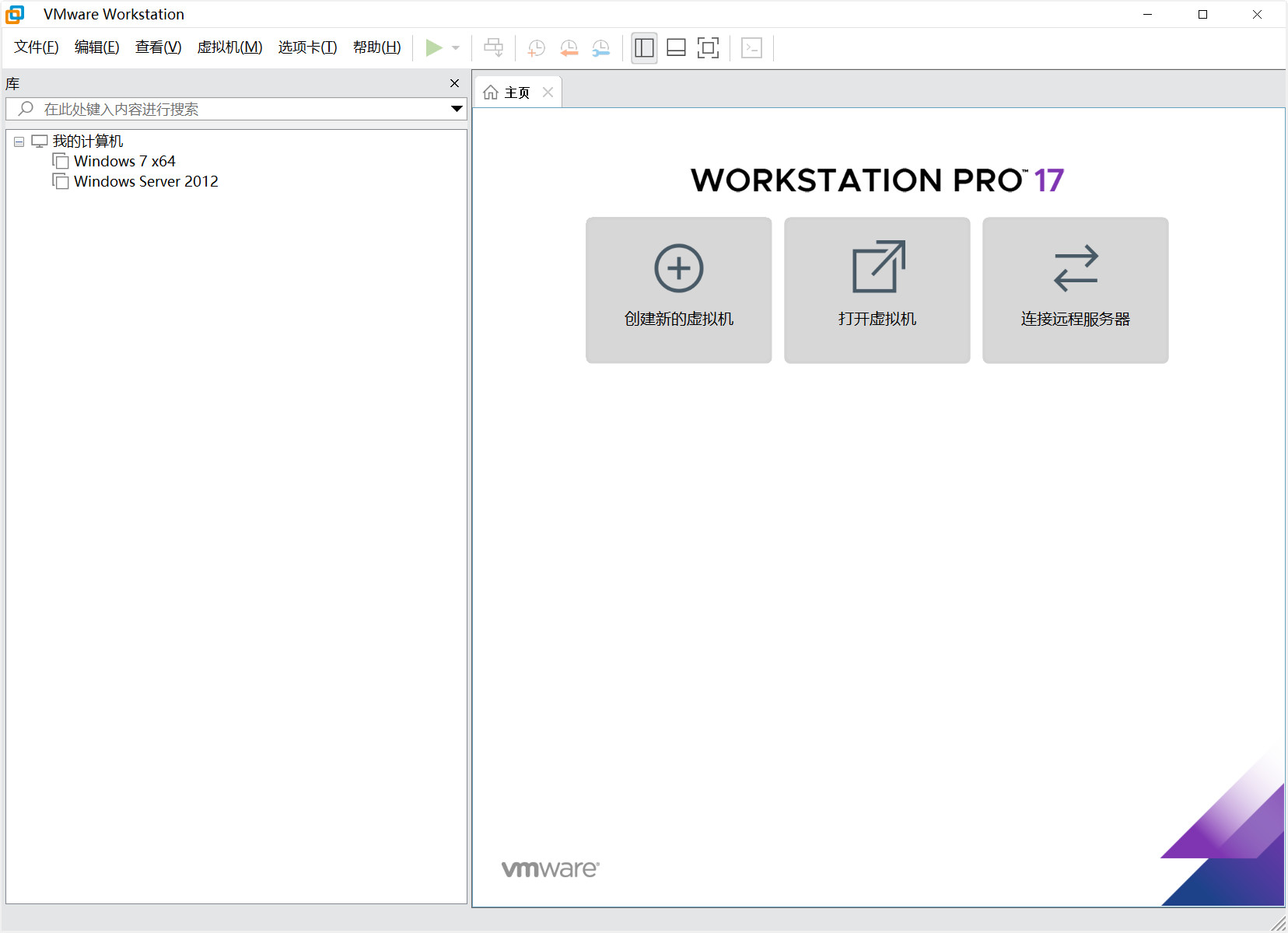Select the Windows Server 2012 virtual machine

(x=145, y=181)
